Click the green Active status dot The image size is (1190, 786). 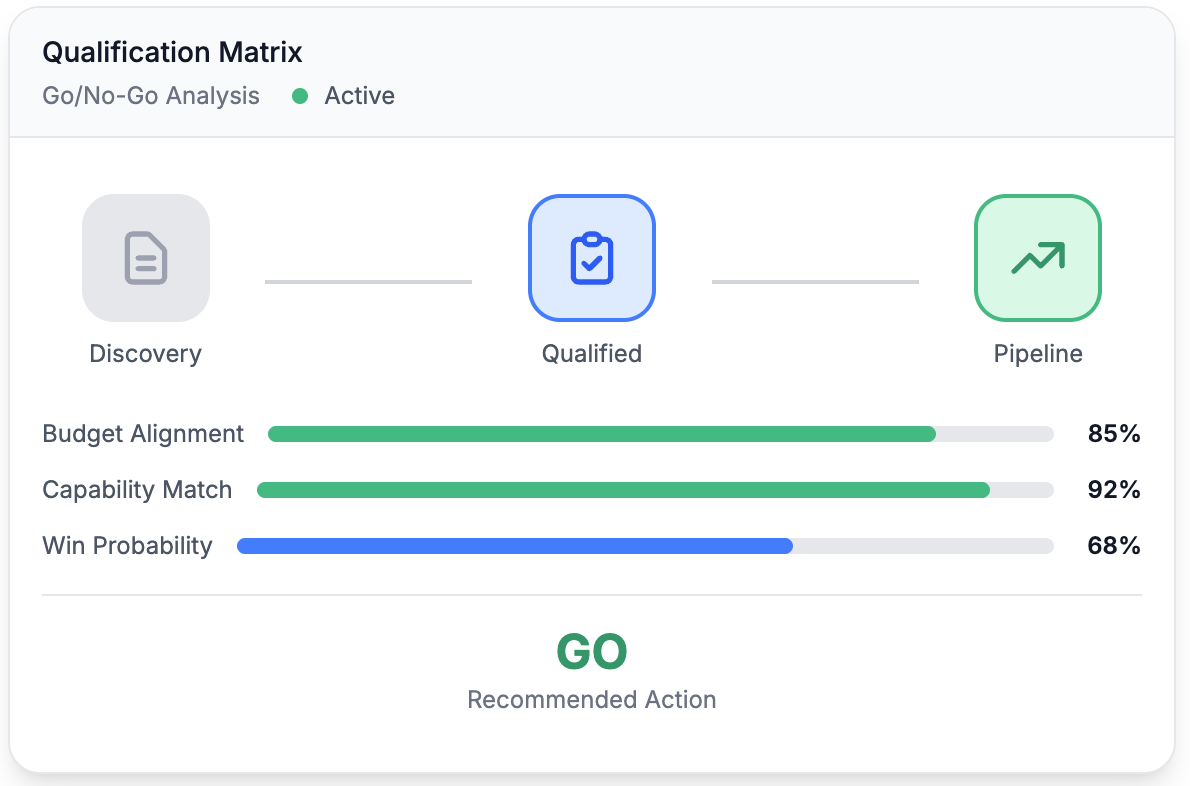[x=300, y=96]
